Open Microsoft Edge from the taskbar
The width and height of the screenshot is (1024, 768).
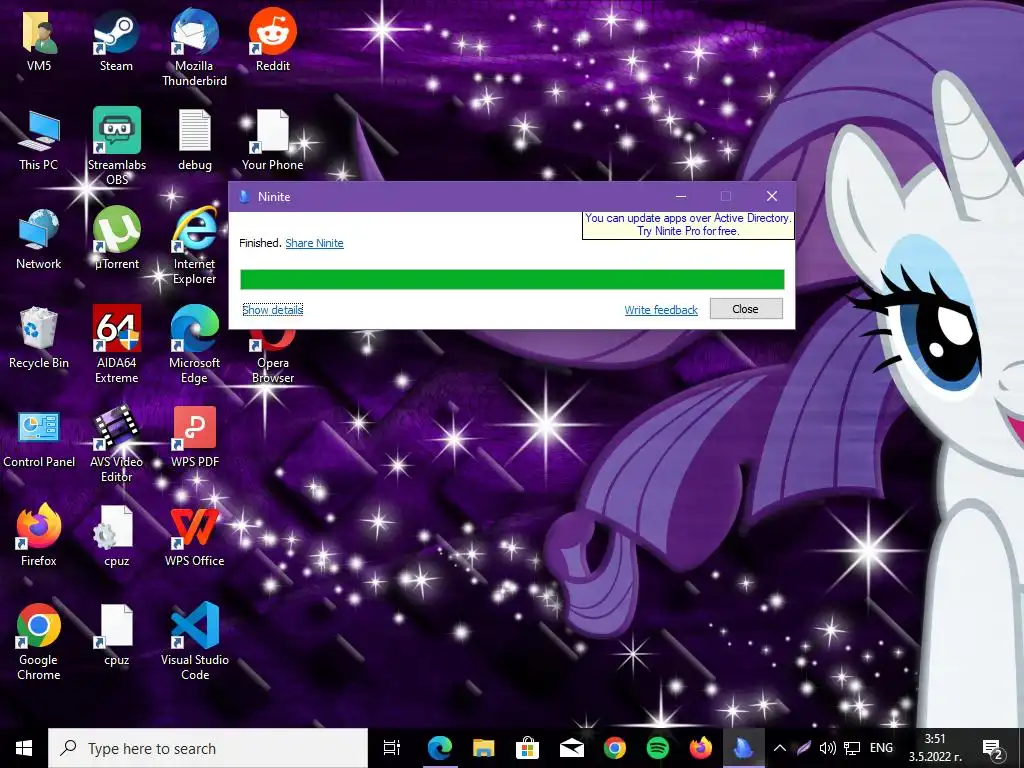point(440,748)
